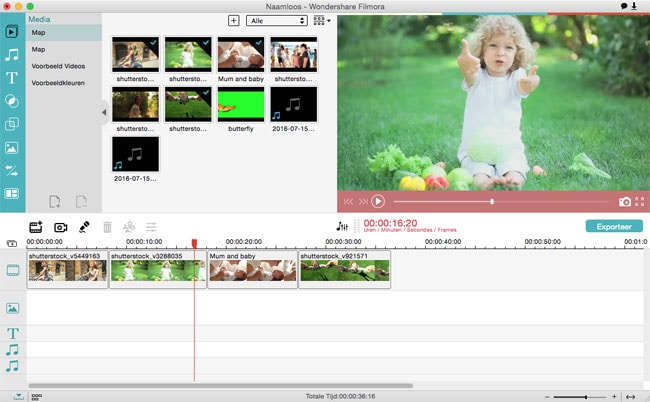Click the timecode display 00:00:16:20
The height and width of the screenshot is (402, 650).
tap(390, 223)
